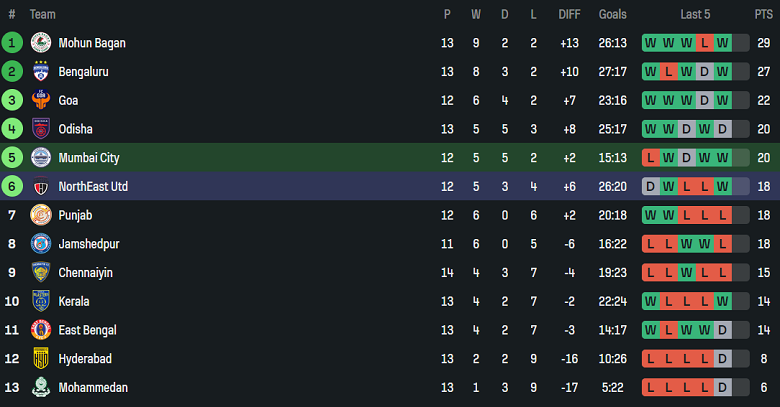This screenshot has width=780, height=407.
Task: Click Mohun Bagan's red L result badge
Action: tap(705, 43)
